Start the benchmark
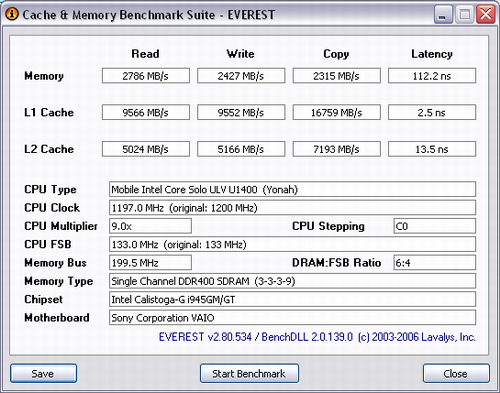Viewport: 500px width, 393px height. [249, 373]
